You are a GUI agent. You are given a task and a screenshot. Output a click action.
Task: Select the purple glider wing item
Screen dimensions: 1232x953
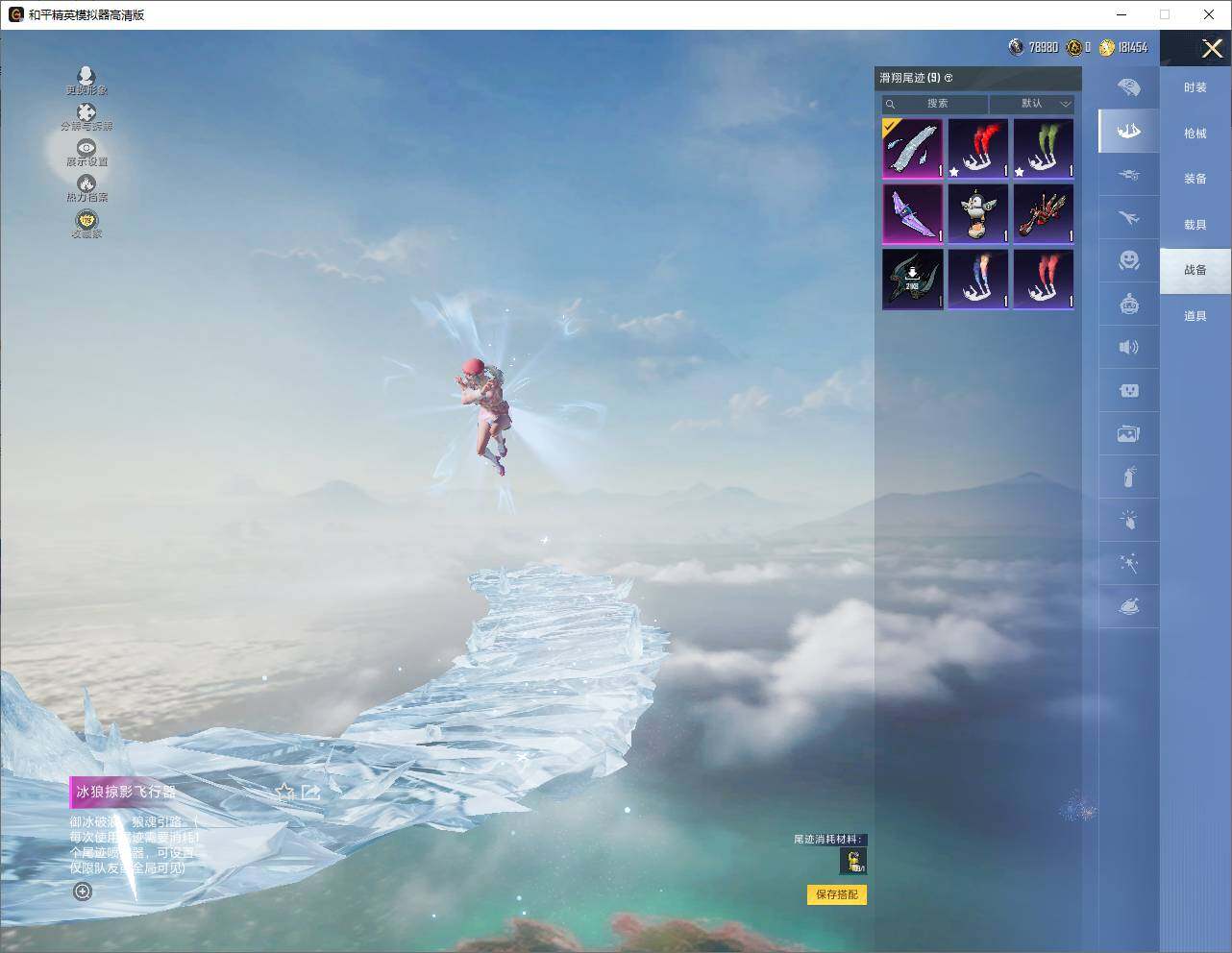[x=913, y=213]
